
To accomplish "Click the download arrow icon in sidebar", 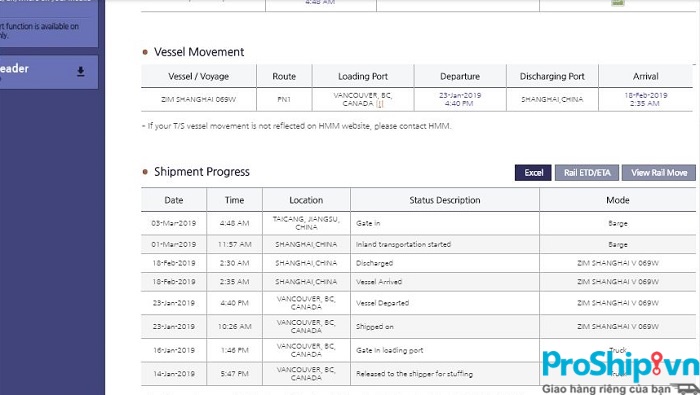I will (x=80, y=71).
